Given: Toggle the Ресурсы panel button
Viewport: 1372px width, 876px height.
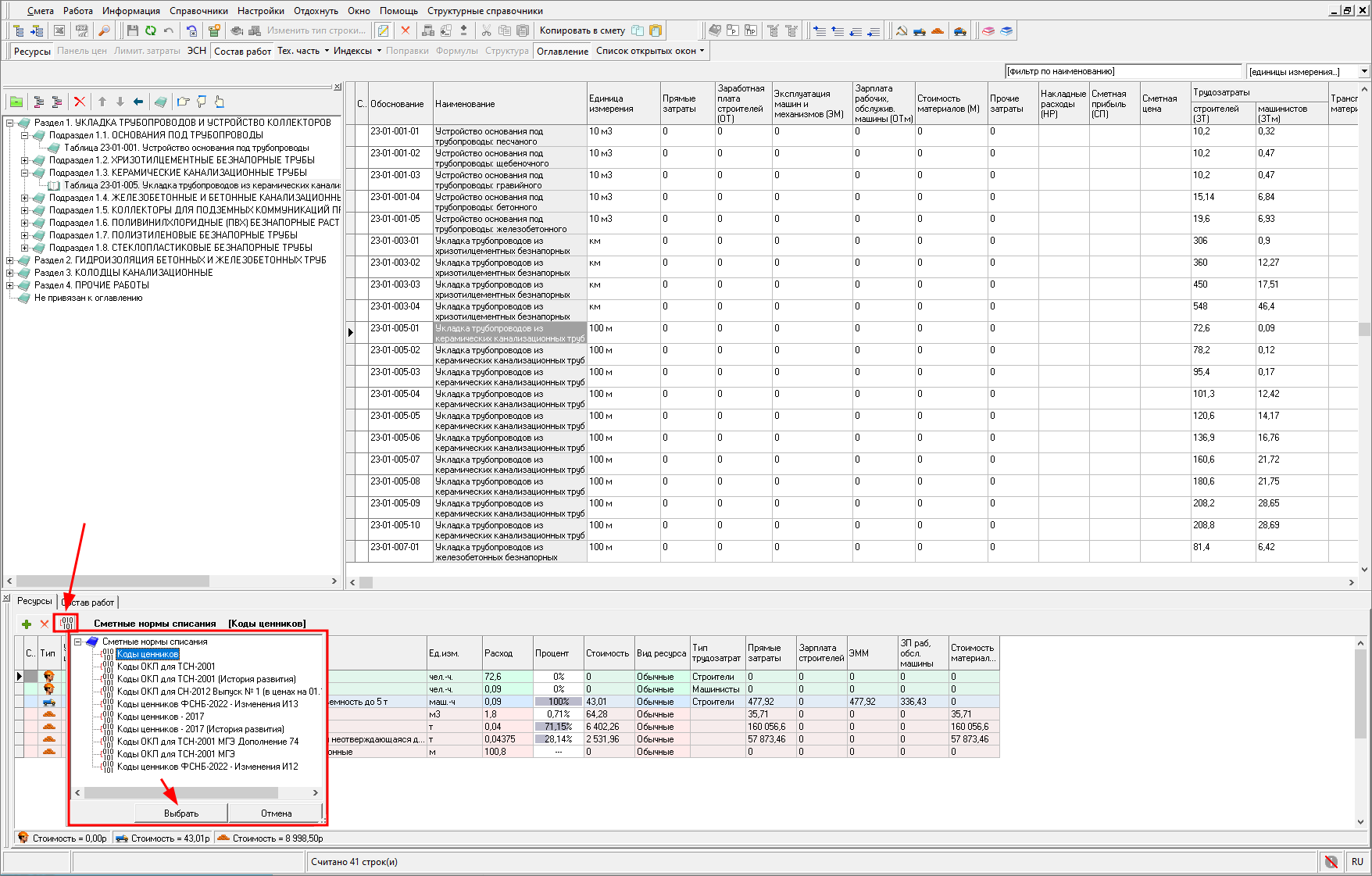Looking at the screenshot, I should (x=32, y=51).
